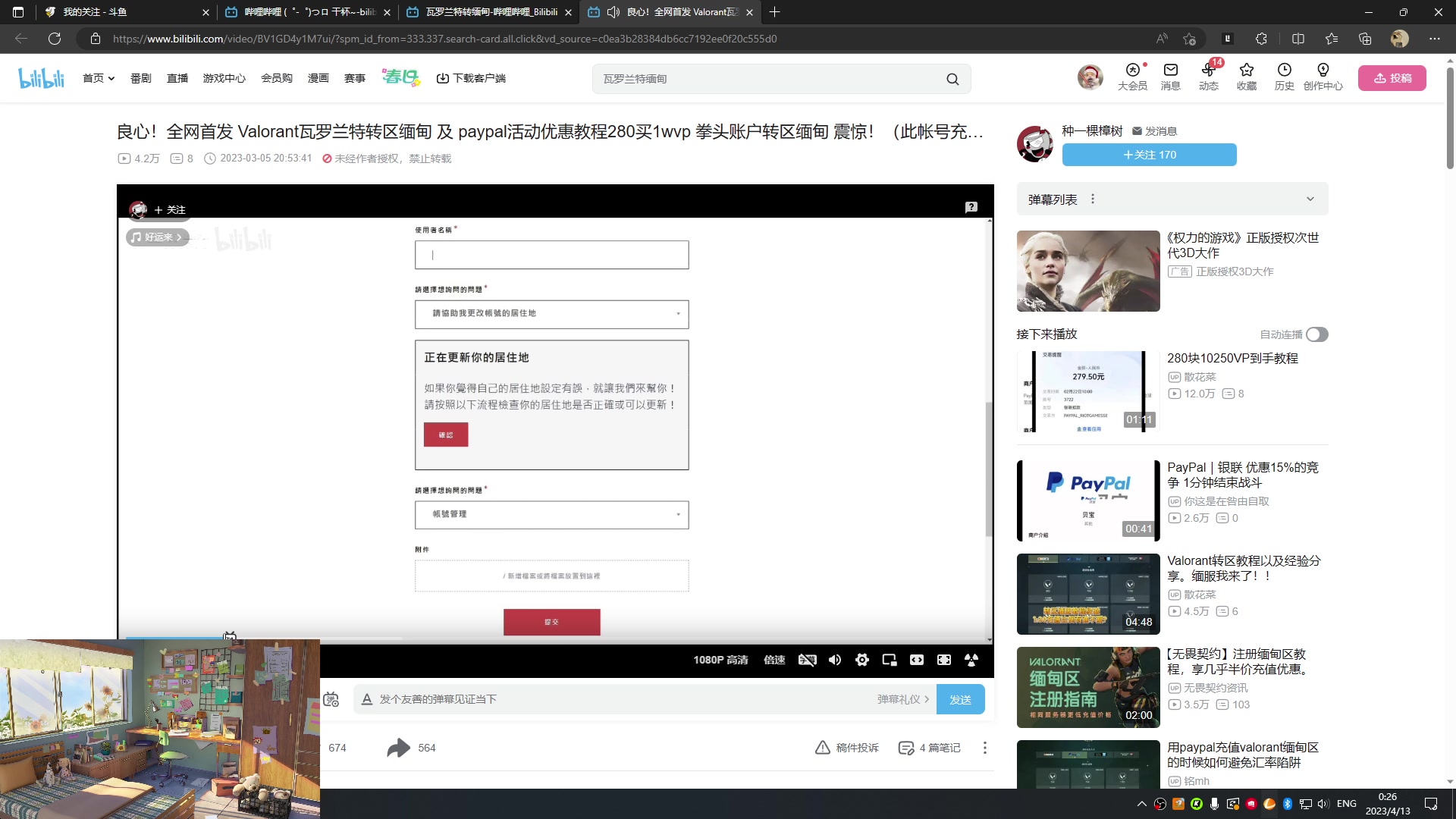1456x819 pixels.
Task: Open uploader 种一棵樟树 profile
Action: pyautogui.click(x=1092, y=131)
